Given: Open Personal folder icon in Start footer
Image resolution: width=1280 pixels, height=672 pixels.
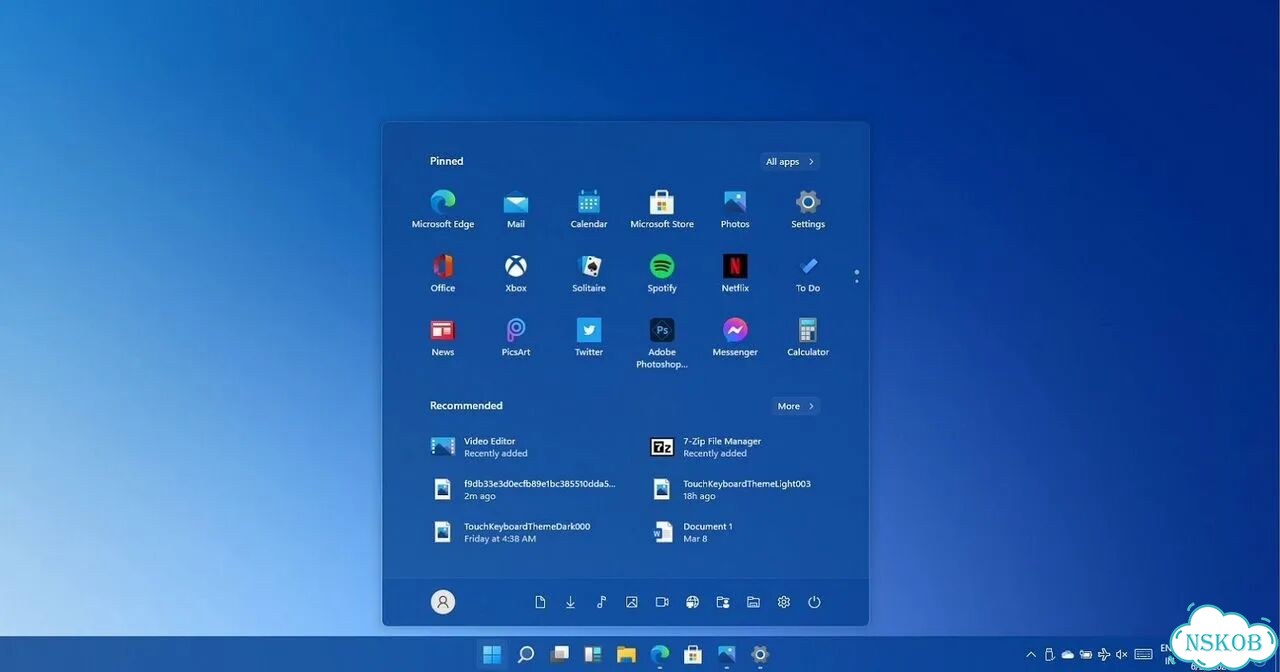Looking at the screenshot, I should (x=723, y=602).
